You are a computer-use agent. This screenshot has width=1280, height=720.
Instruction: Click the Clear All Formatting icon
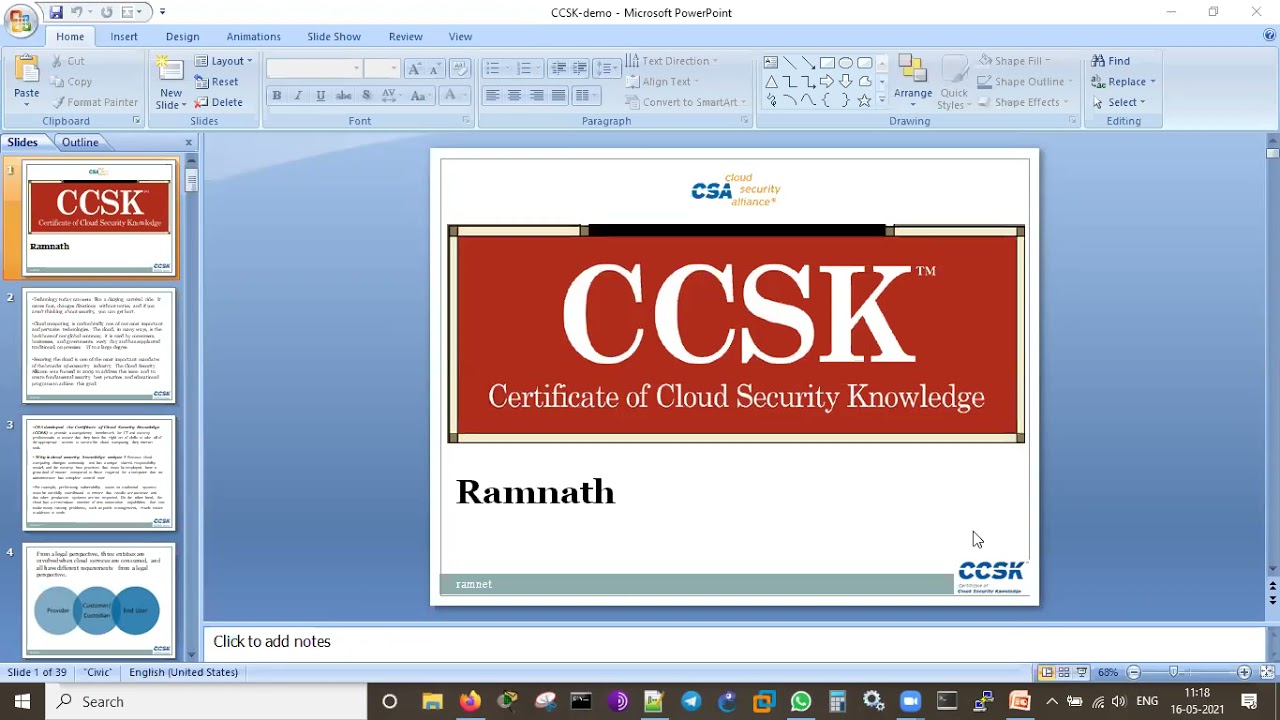pos(460,68)
